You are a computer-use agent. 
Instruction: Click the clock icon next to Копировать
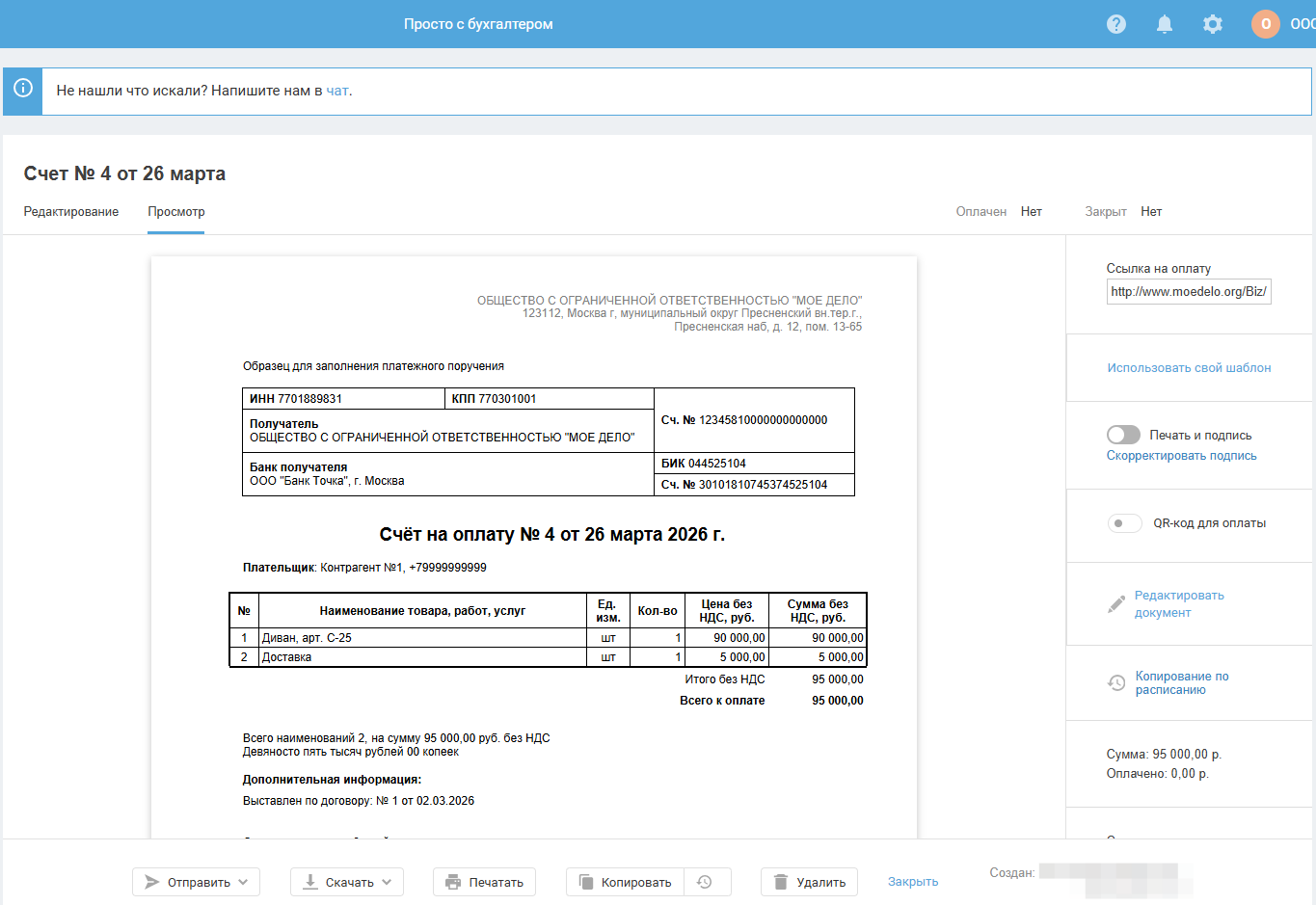(705, 882)
